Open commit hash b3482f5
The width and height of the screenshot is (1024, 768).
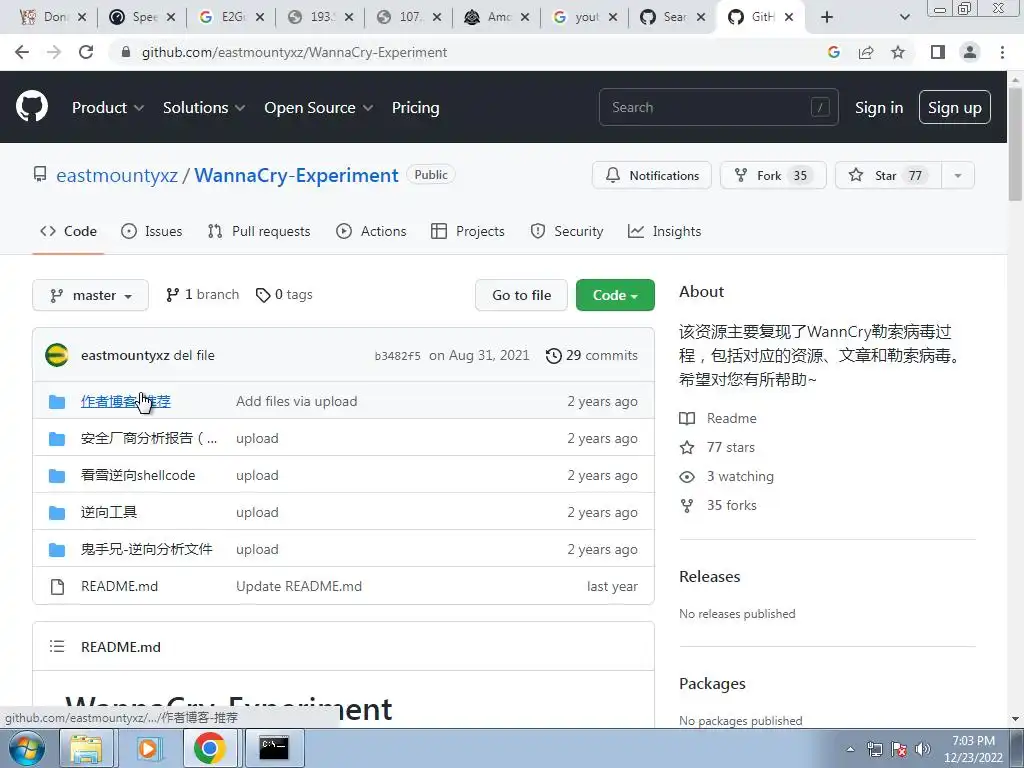397,356
